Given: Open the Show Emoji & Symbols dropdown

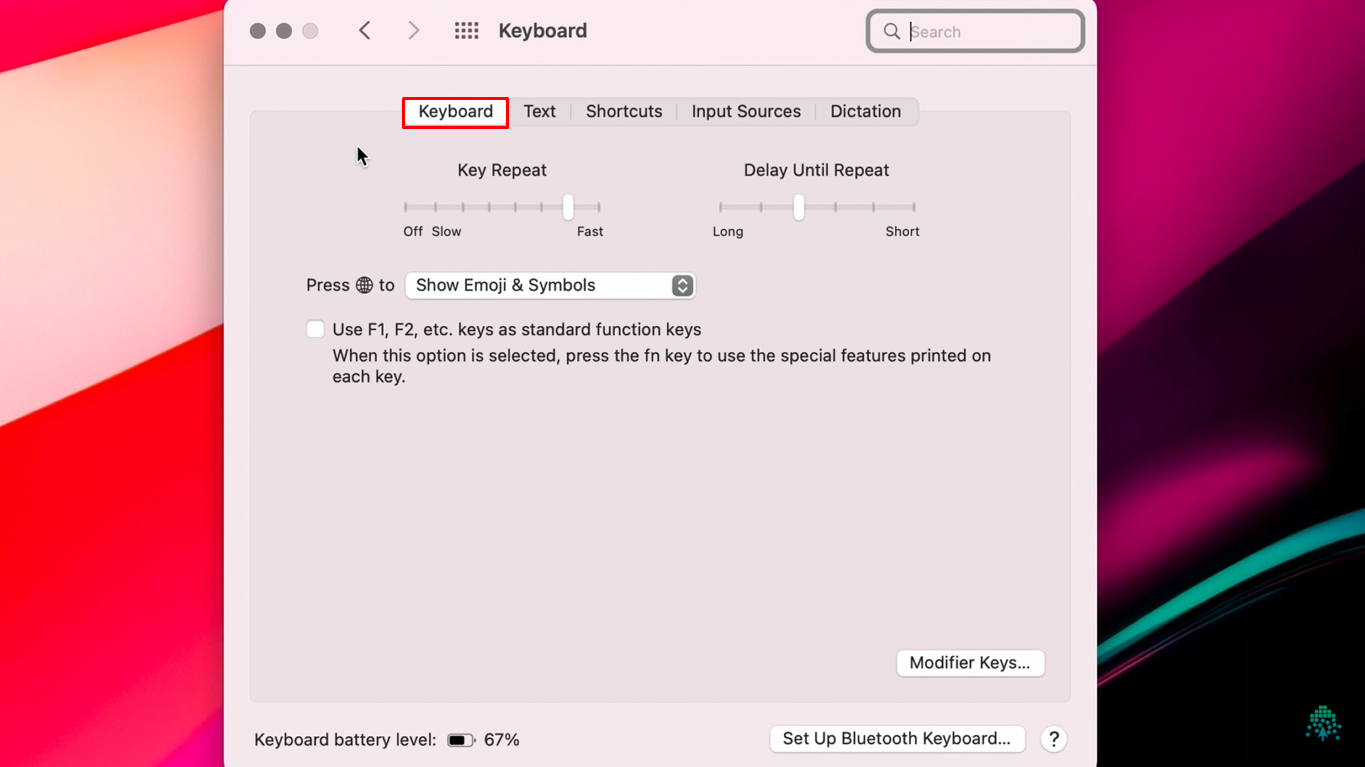Looking at the screenshot, I should 550,285.
